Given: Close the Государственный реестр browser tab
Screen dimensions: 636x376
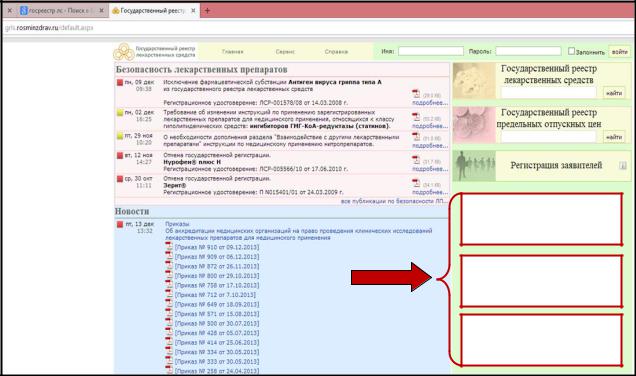Looking at the screenshot, I should (x=193, y=11).
